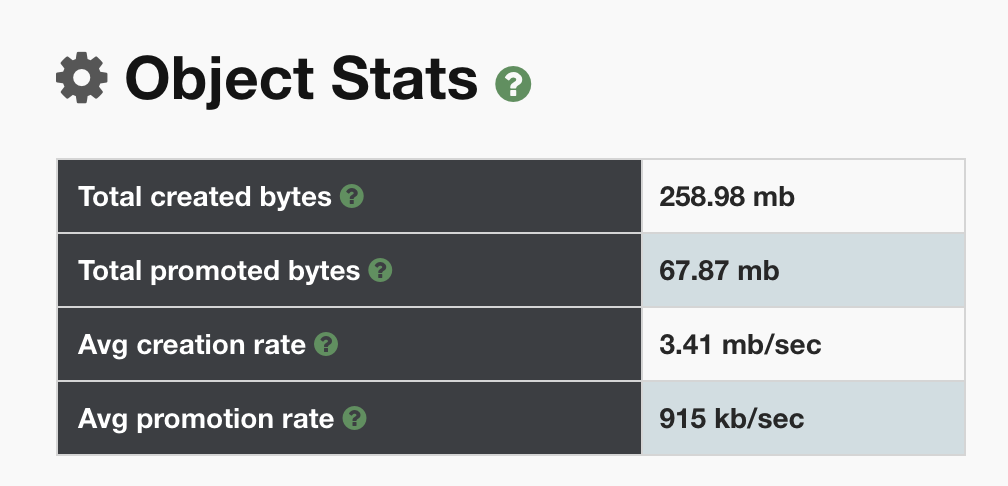This screenshot has width=1008, height=486.
Task: Click help icon for Total promoted bytes
Action: [380, 271]
